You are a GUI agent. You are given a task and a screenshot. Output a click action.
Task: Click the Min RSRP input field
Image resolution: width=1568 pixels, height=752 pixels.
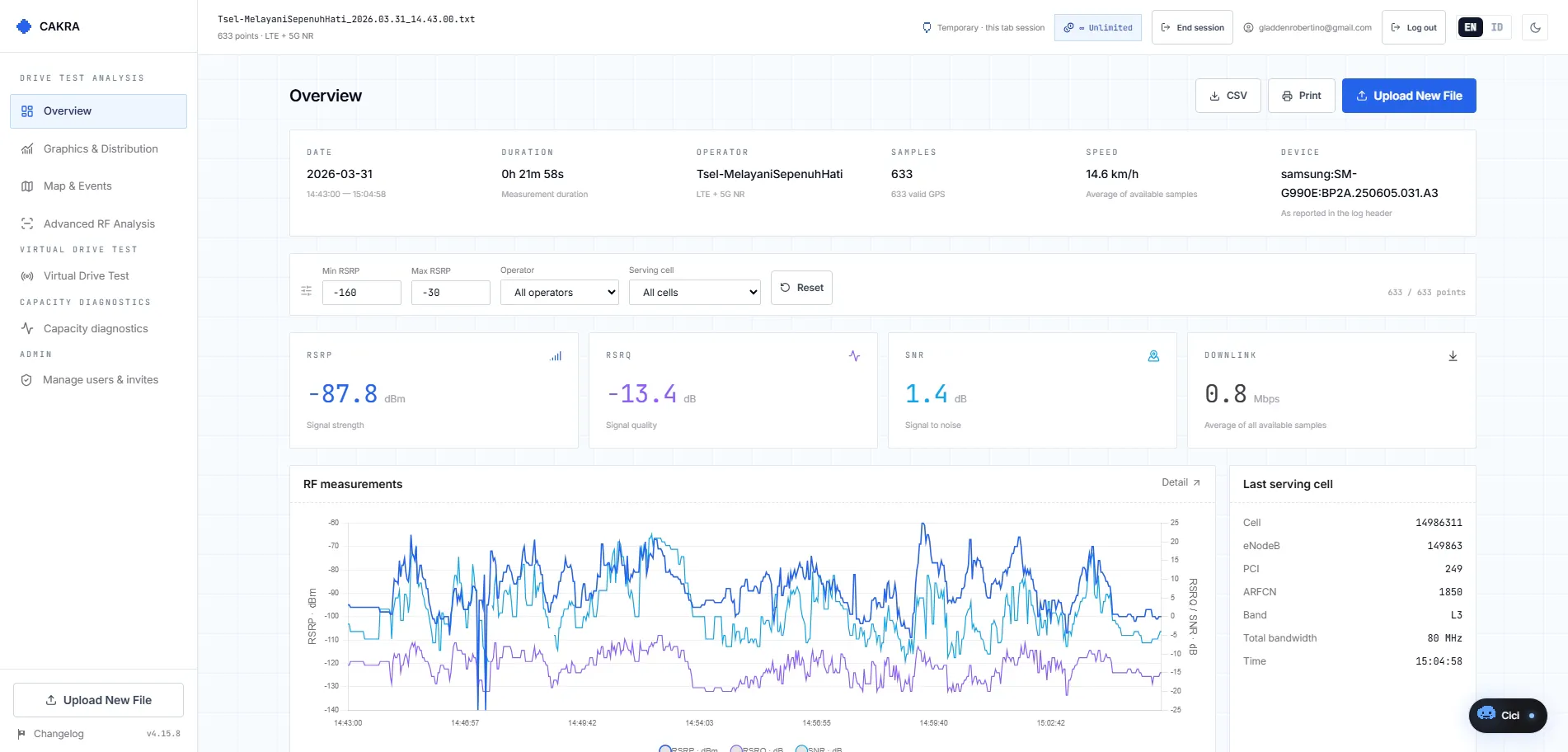[362, 293]
